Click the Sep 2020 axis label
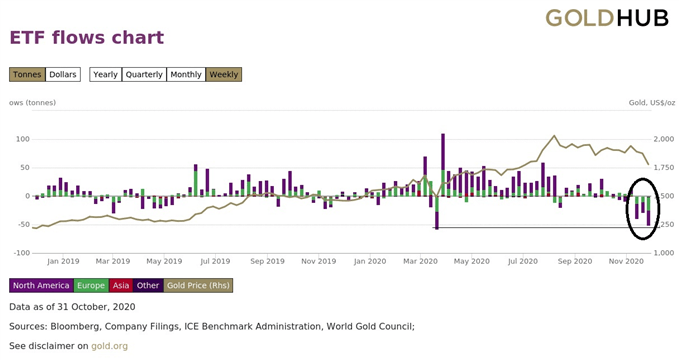The image size is (679, 360). [x=575, y=261]
